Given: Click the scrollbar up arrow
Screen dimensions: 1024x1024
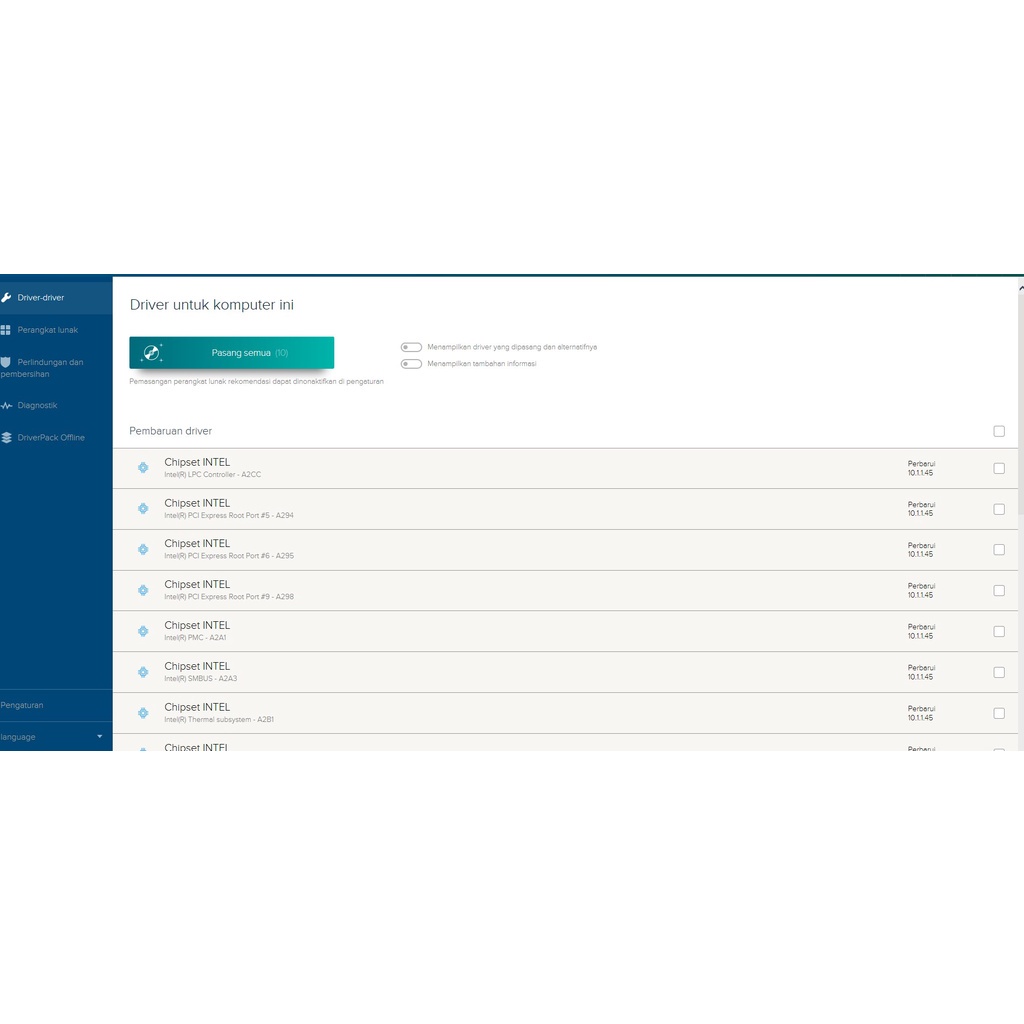Looking at the screenshot, I should (x=1021, y=287).
